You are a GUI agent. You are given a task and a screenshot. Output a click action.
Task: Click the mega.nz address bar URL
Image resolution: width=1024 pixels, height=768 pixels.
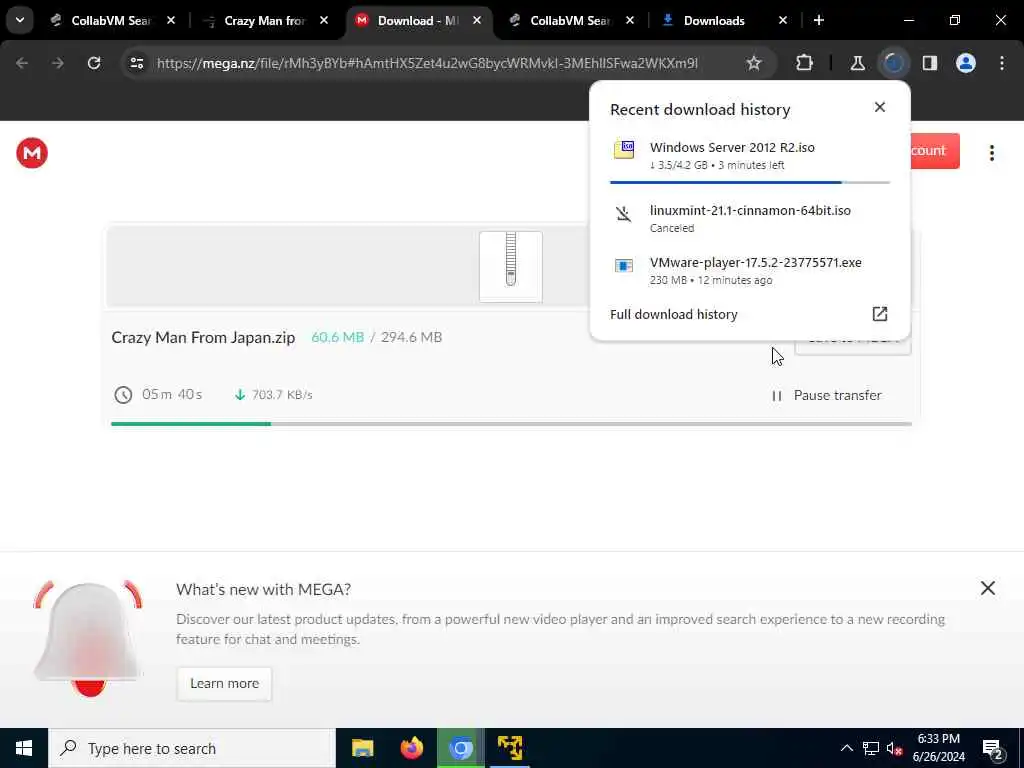pos(427,63)
